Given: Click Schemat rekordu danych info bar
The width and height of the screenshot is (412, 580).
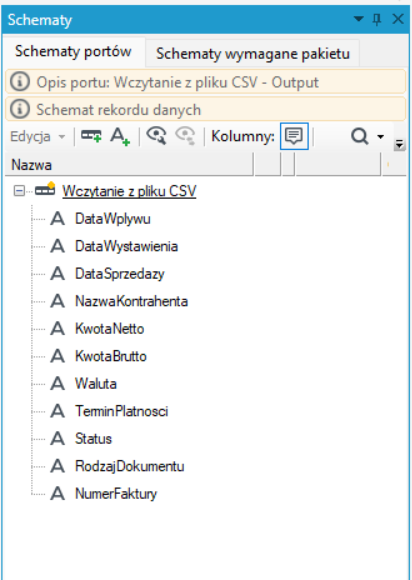Looking at the screenshot, I should (x=206, y=109).
